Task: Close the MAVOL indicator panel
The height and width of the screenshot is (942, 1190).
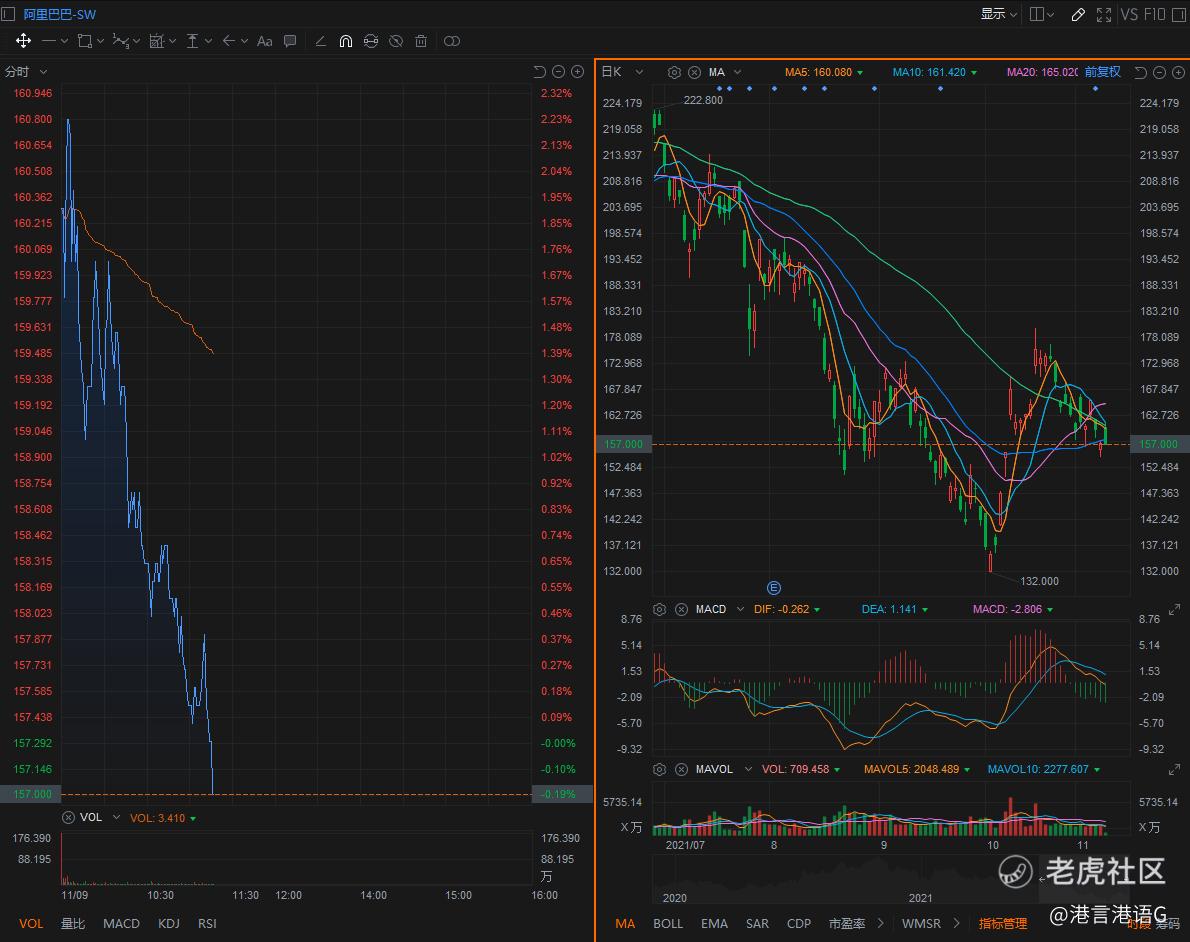Action: (682, 770)
